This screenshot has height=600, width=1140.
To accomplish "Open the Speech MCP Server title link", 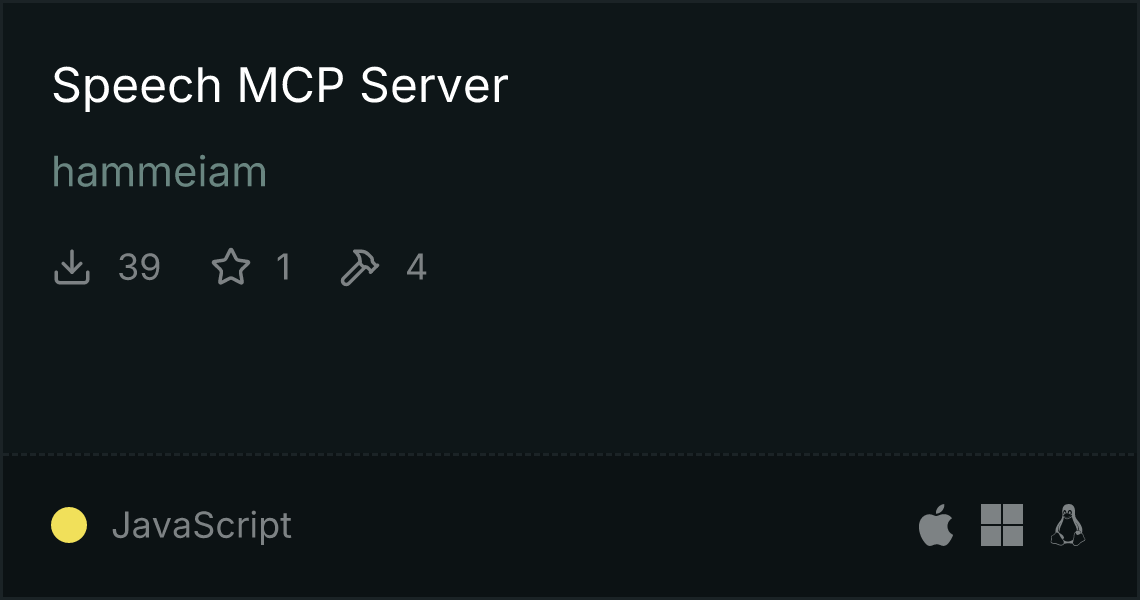I will tap(280, 86).
